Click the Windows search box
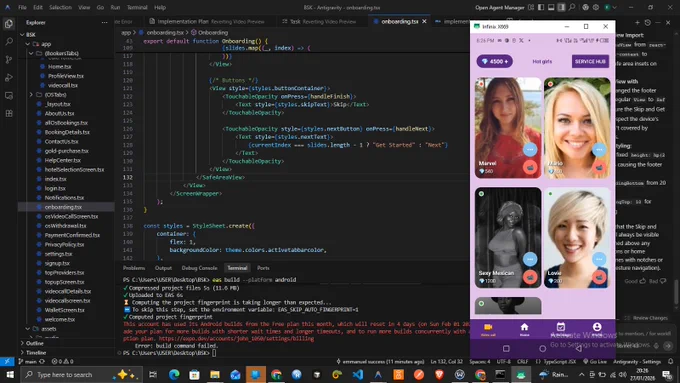This screenshot has width=680, height=383. click(x=81, y=374)
